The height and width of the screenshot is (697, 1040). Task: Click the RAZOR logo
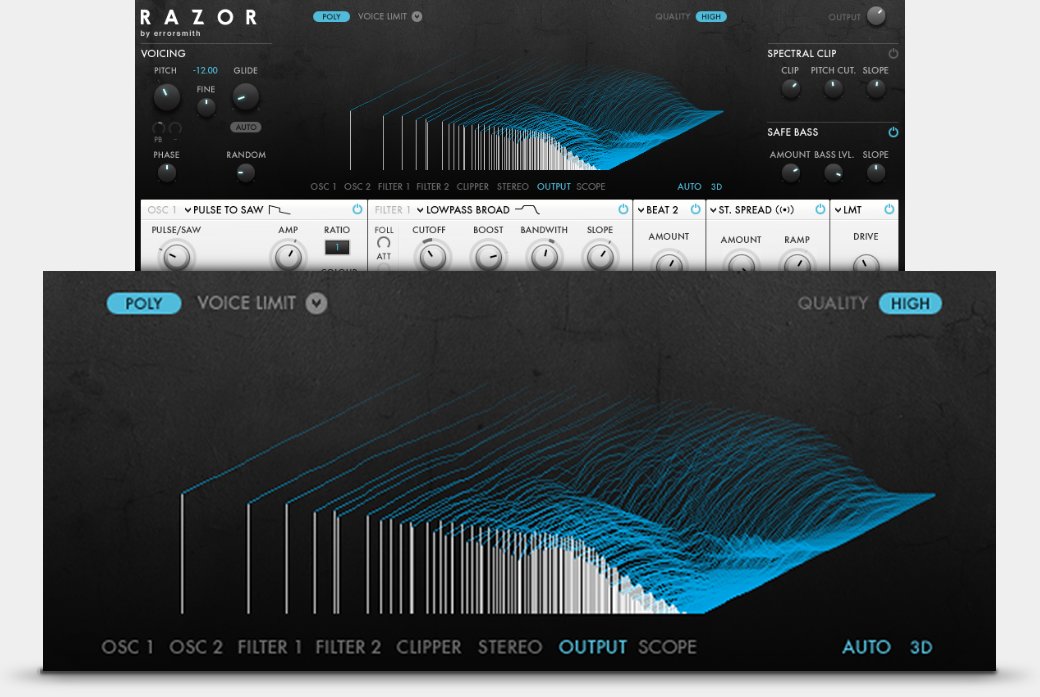pos(198,17)
